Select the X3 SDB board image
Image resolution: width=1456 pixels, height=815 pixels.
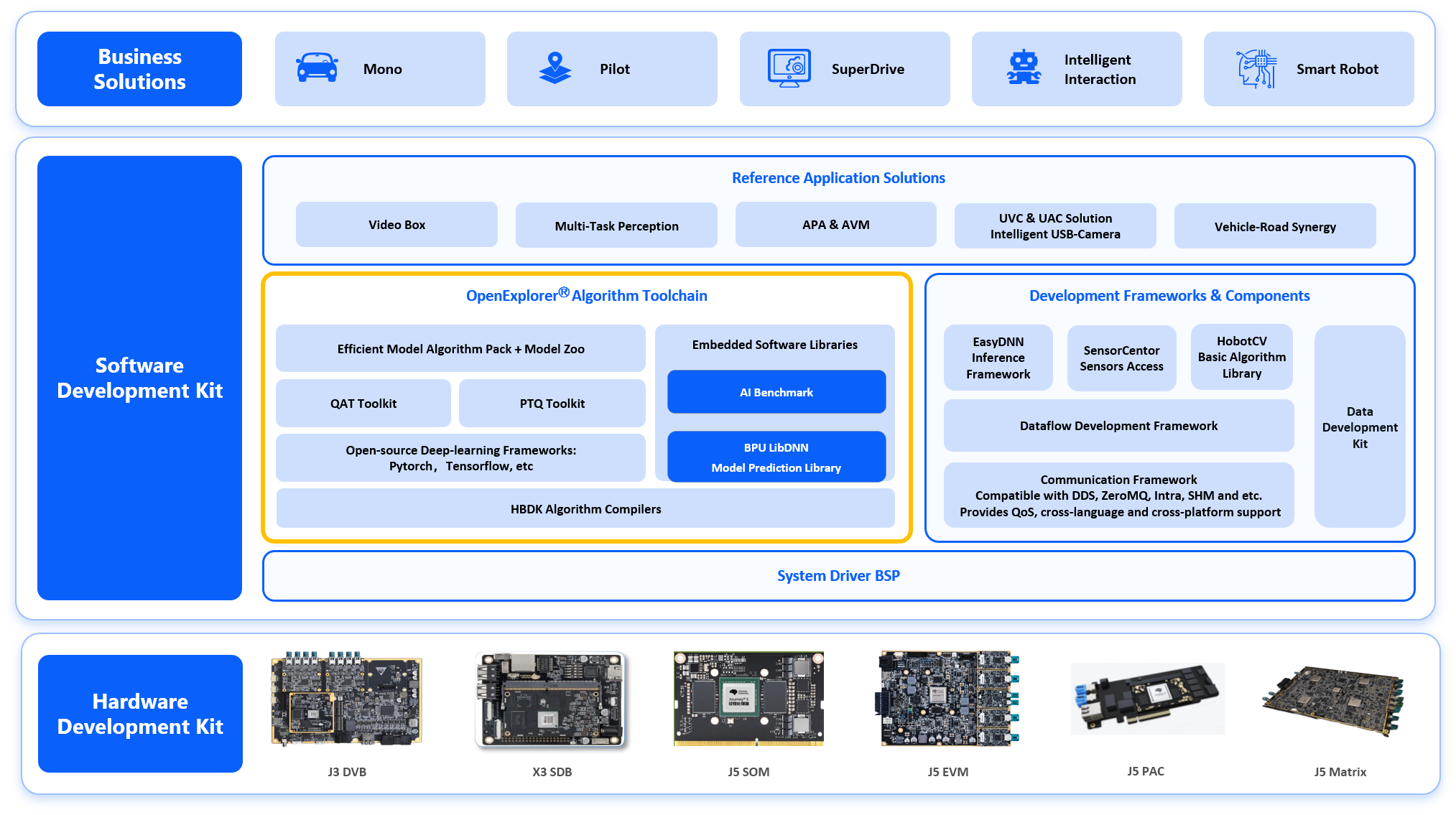click(x=552, y=699)
